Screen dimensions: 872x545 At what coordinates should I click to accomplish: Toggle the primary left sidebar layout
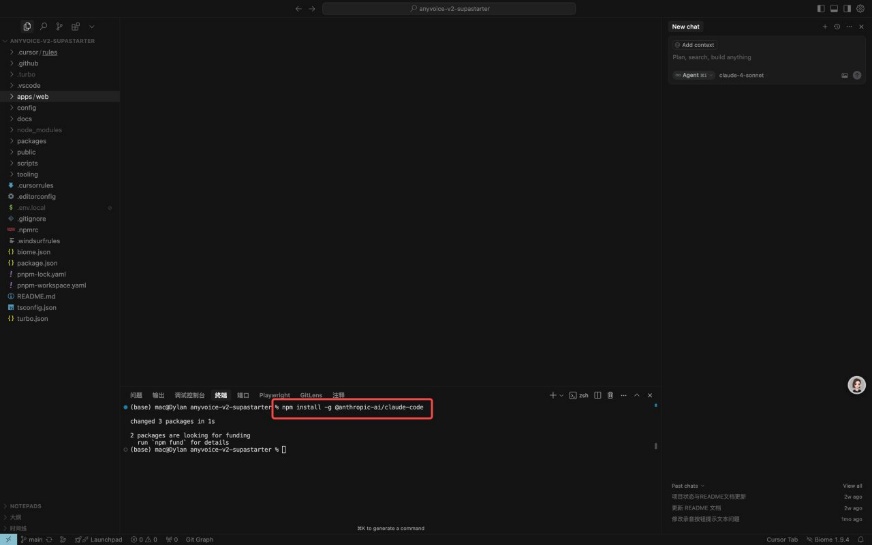(x=821, y=9)
